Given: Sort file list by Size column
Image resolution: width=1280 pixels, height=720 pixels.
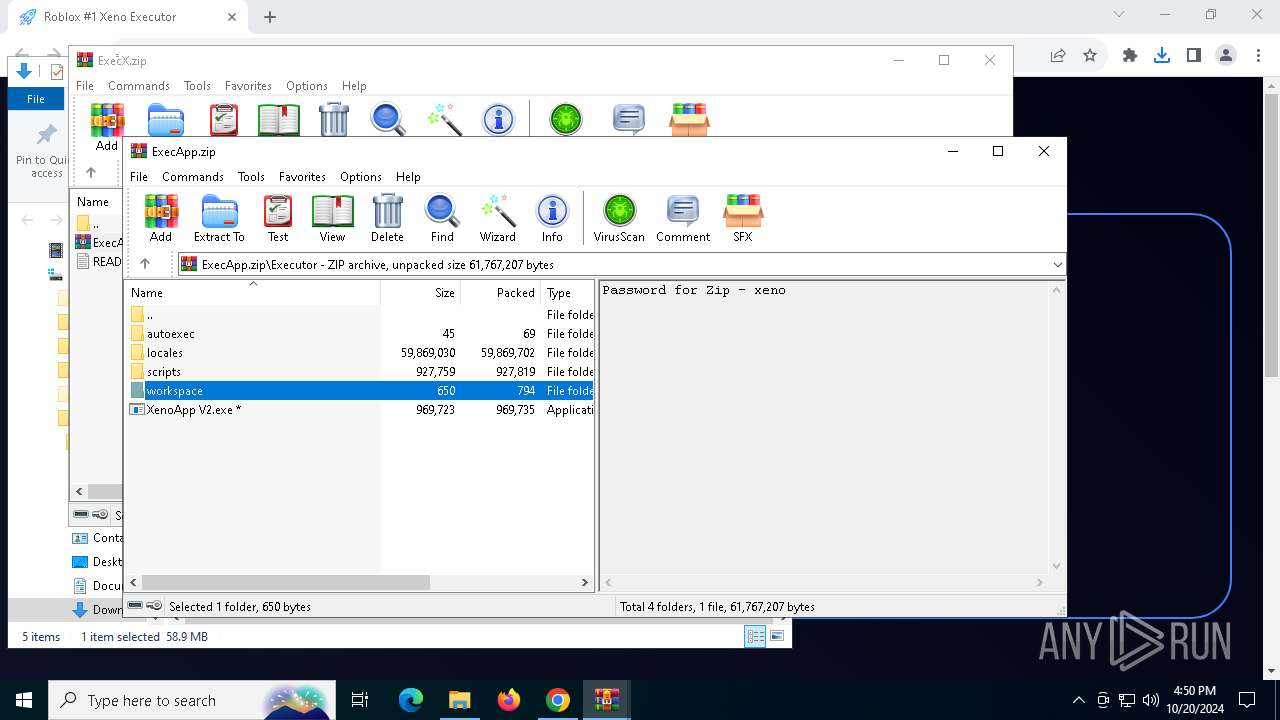Looking at the screenshot, I should click(x=421, y=292).
